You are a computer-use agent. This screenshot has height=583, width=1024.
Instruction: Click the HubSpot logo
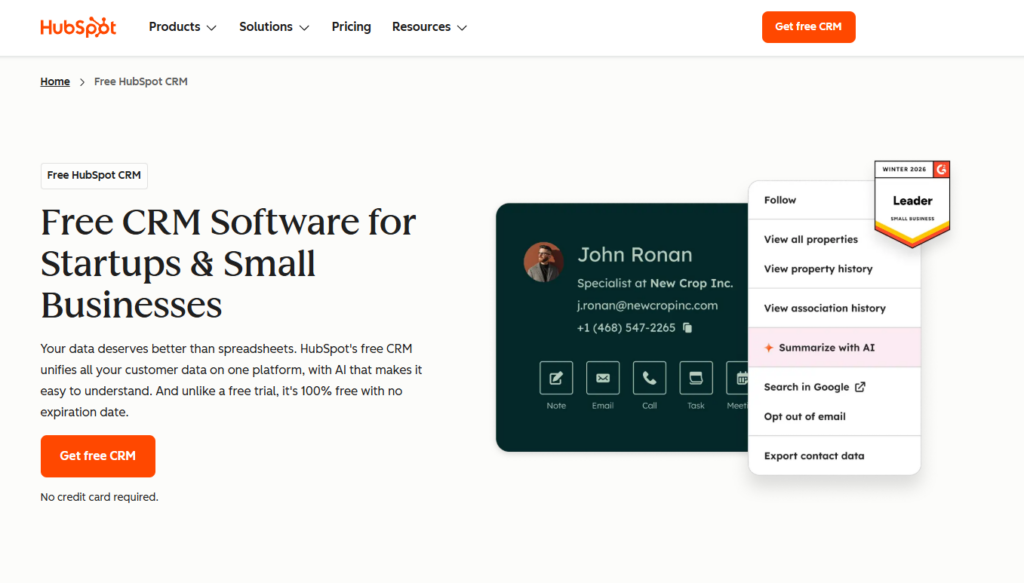coord(78,27)
